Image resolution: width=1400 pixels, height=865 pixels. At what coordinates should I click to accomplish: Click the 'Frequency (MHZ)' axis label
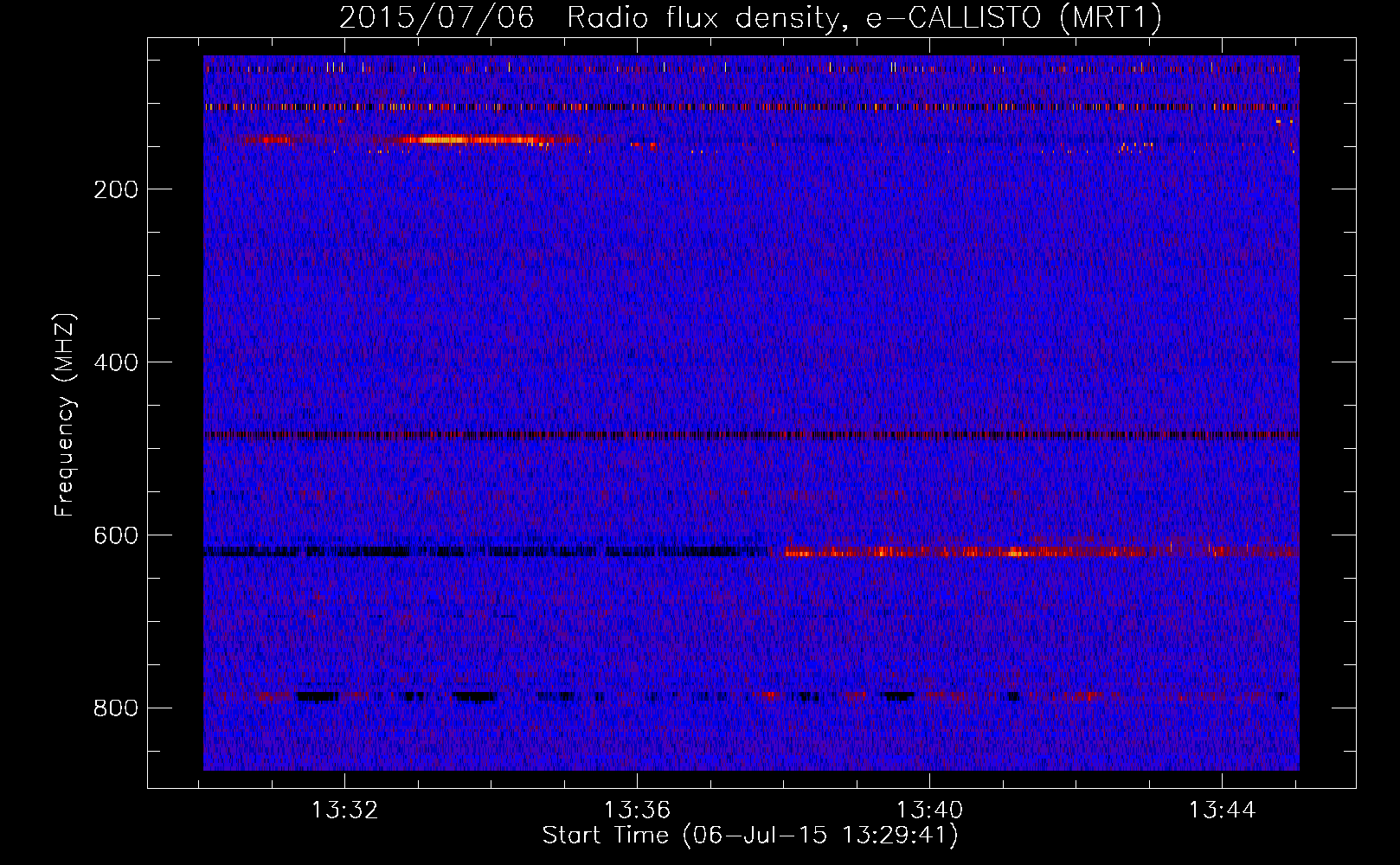click(65, 415)
